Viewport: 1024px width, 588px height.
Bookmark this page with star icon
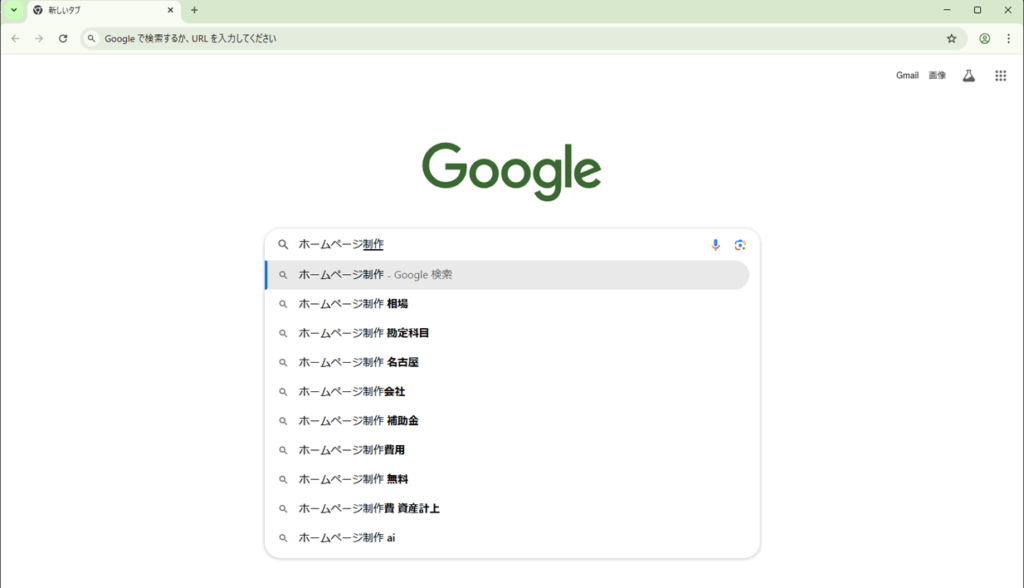(952, 39)
